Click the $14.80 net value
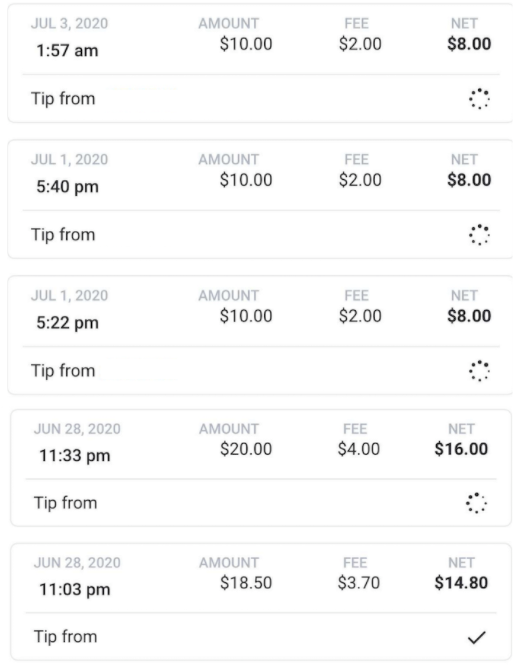This screenshot has height=667, width=524. click(x=461, y=582)
